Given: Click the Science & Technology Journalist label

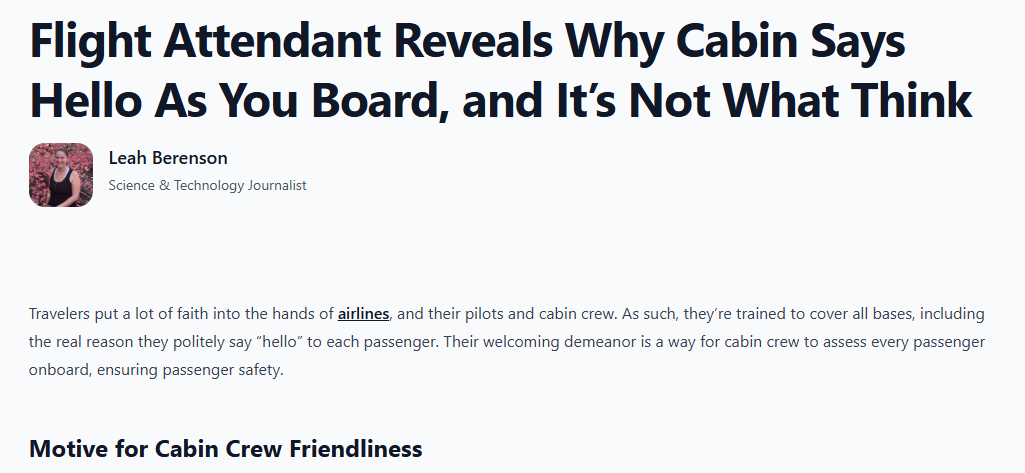Looking at the screenshot, I should 207,185.
